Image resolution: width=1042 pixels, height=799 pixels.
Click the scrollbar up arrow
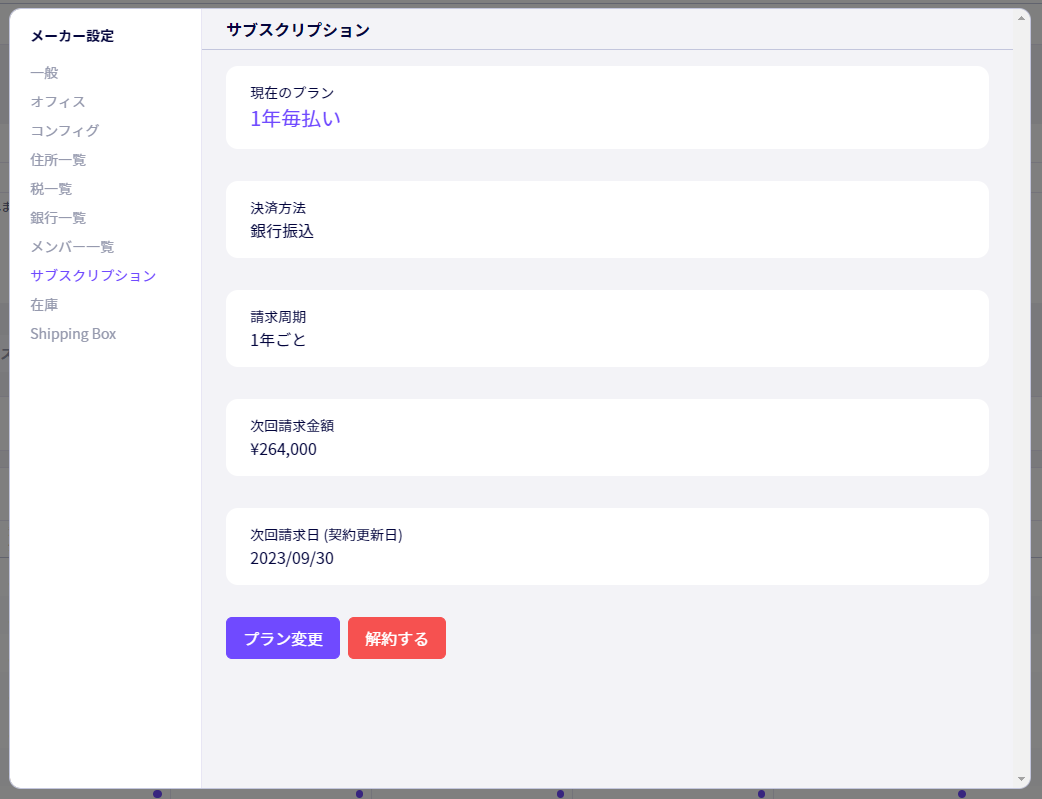click(1021, 18)
